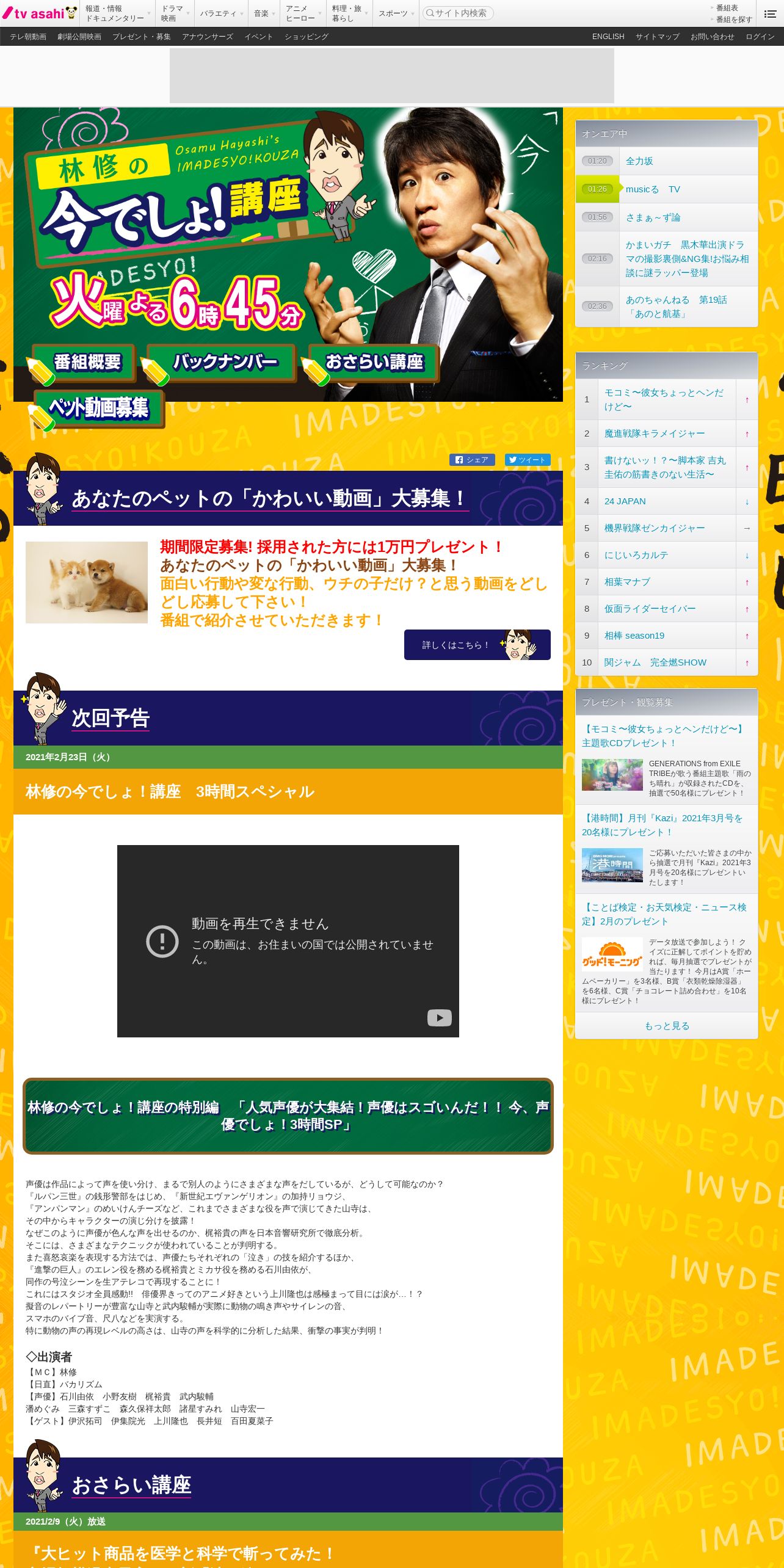Click the YouTube icon in the video player

pos(439,1017)
